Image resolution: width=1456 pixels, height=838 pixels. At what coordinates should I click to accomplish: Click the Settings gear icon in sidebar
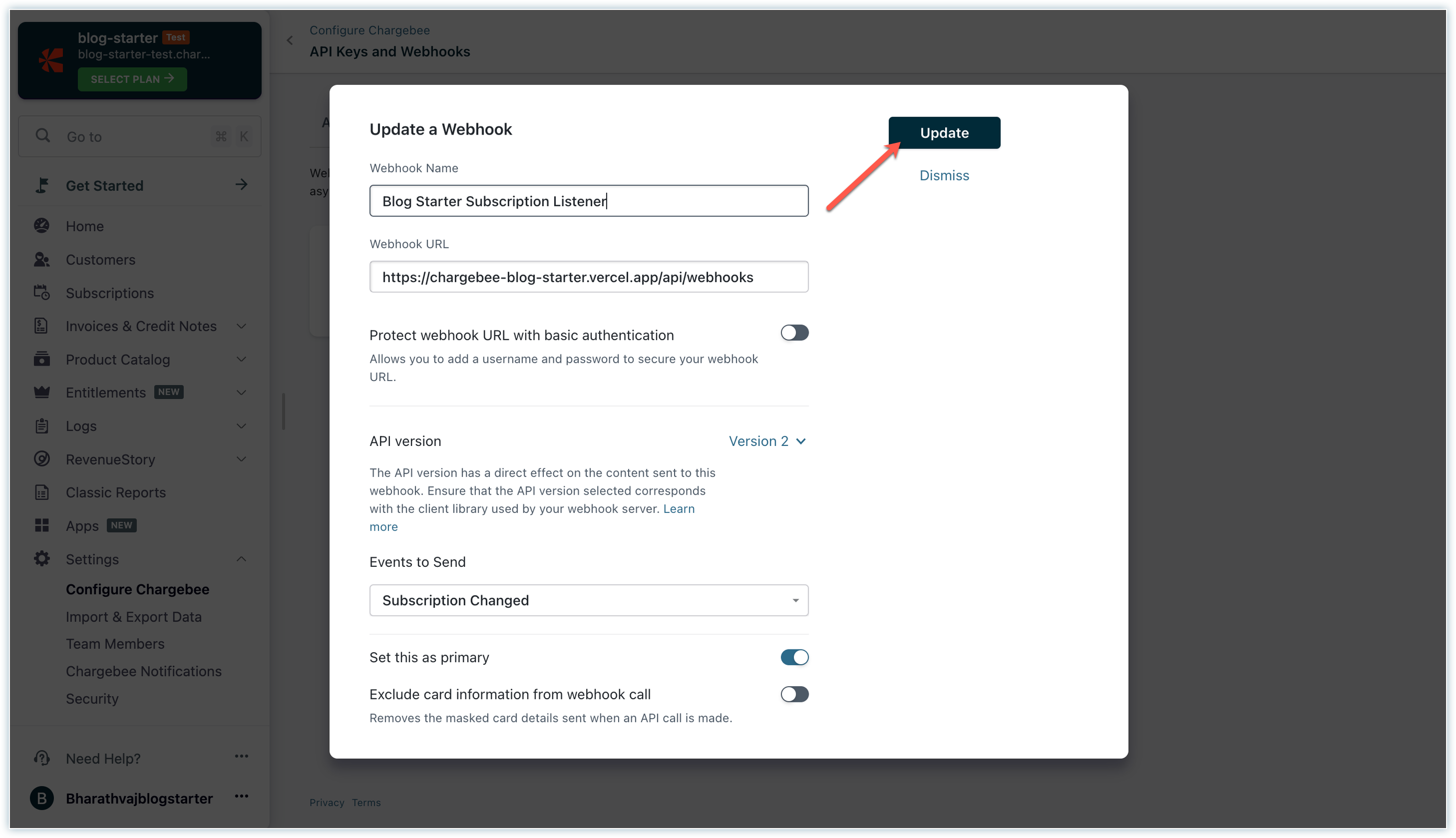click(42, 558)
